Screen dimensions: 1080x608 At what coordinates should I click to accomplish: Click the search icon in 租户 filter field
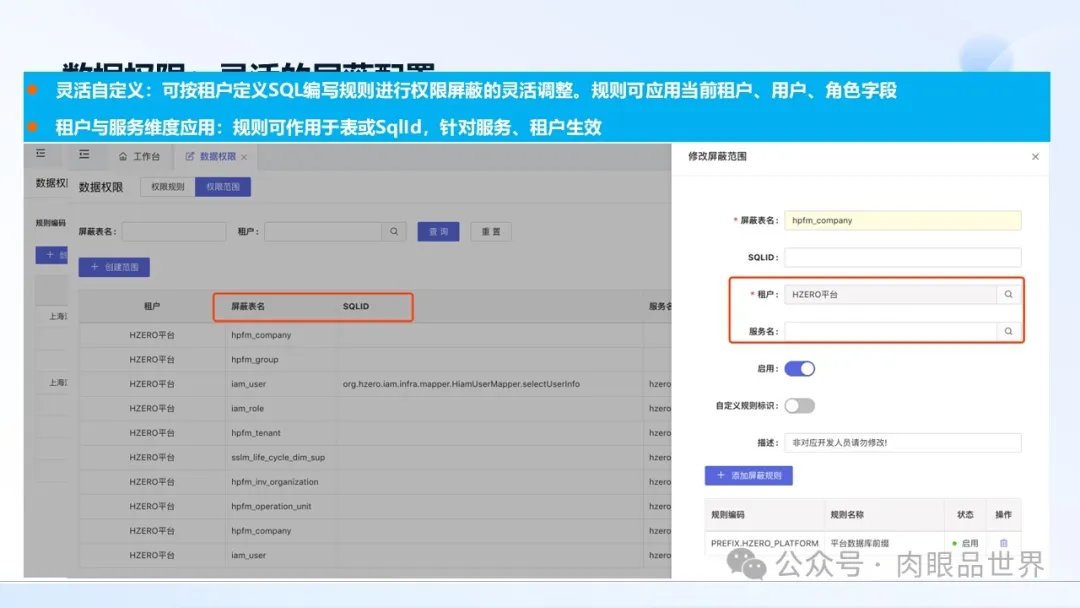click(395, 231)
